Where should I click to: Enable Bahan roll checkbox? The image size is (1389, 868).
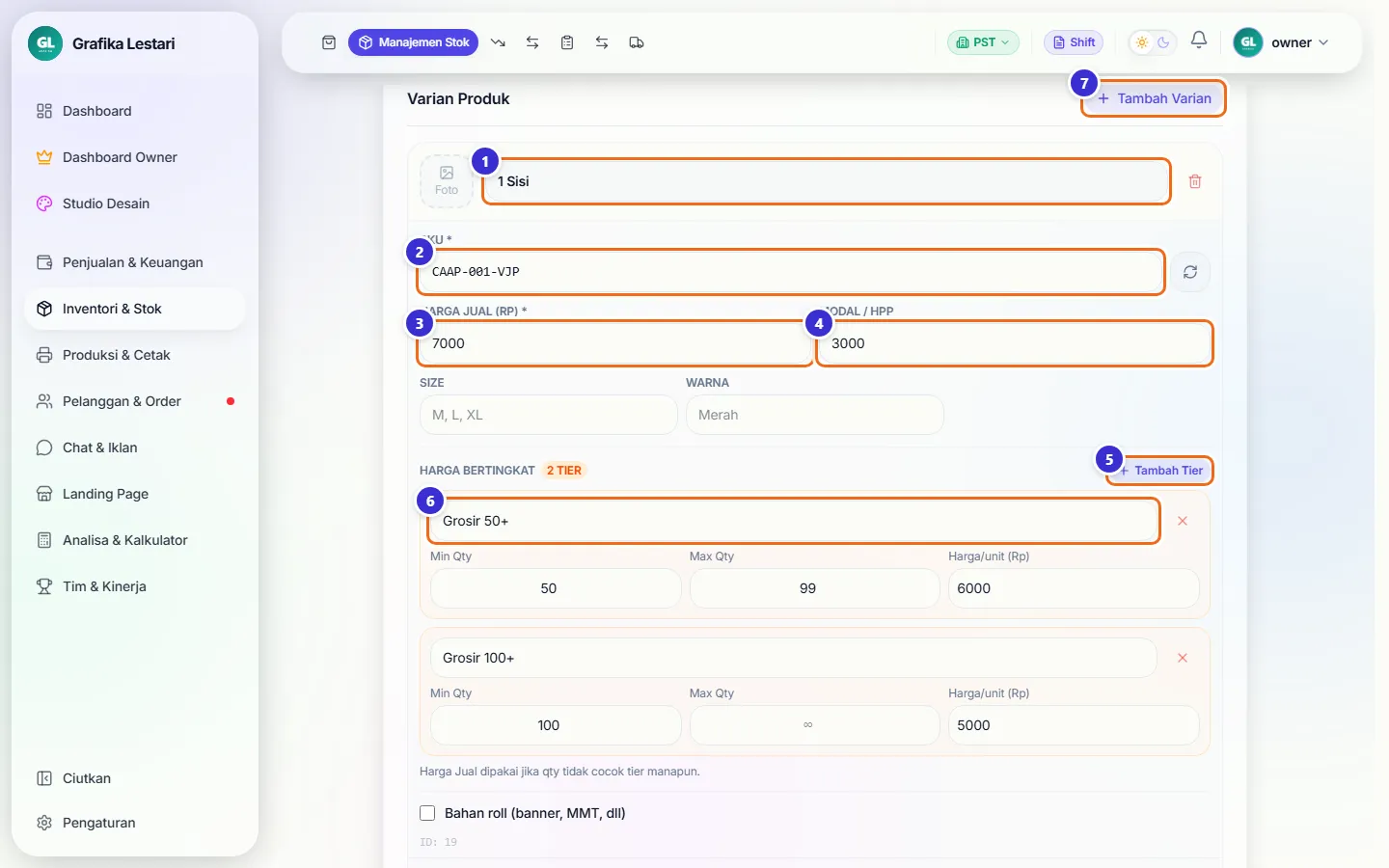coord(427,813)
